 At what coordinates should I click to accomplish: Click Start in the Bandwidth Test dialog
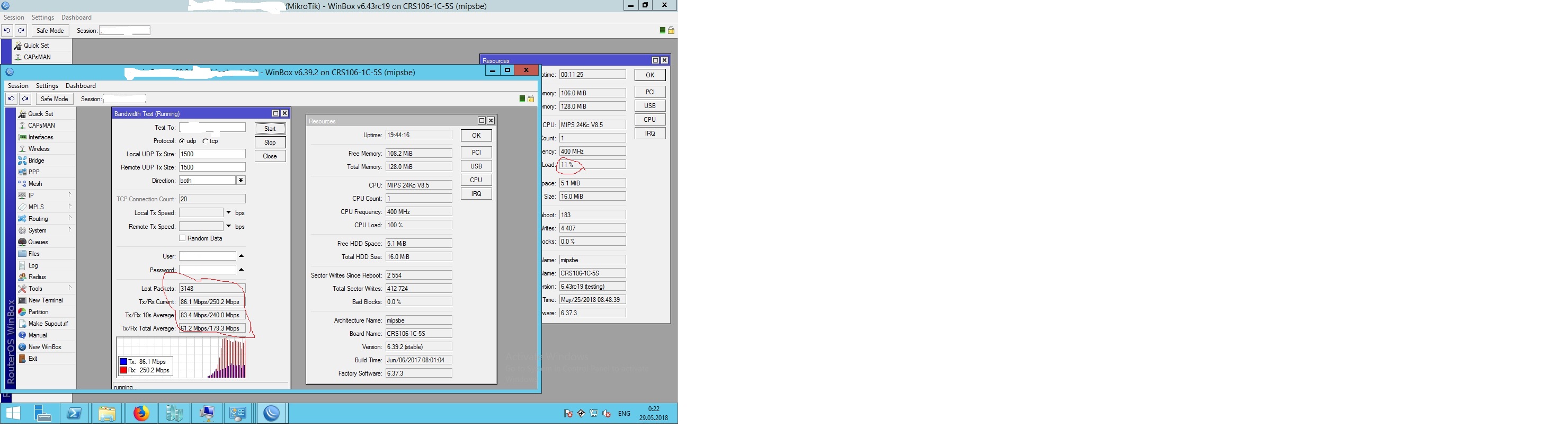(x=270, y=129)
